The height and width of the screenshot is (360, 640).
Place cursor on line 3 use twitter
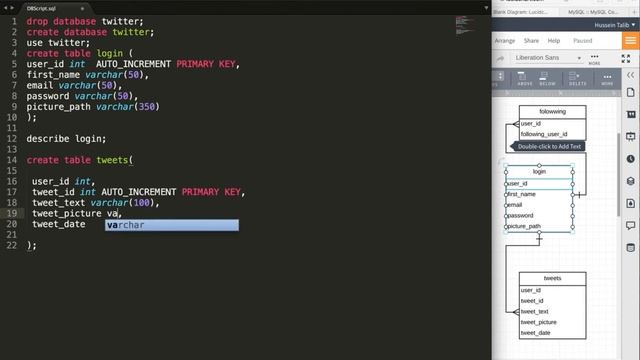(58, 43)
